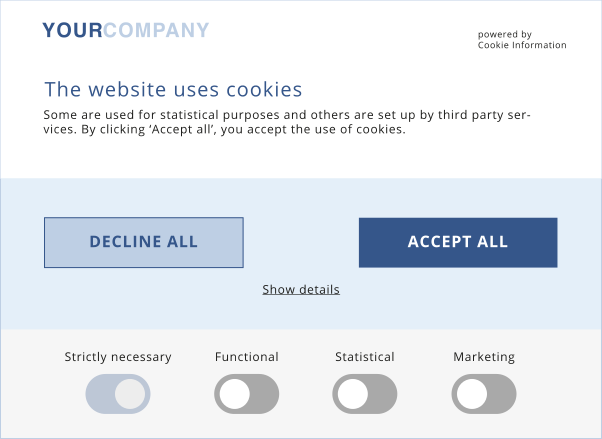Click empty space between the Decline and Accept buttons
Viewport: 602px width, 439px height.
[x=301, y=242]
